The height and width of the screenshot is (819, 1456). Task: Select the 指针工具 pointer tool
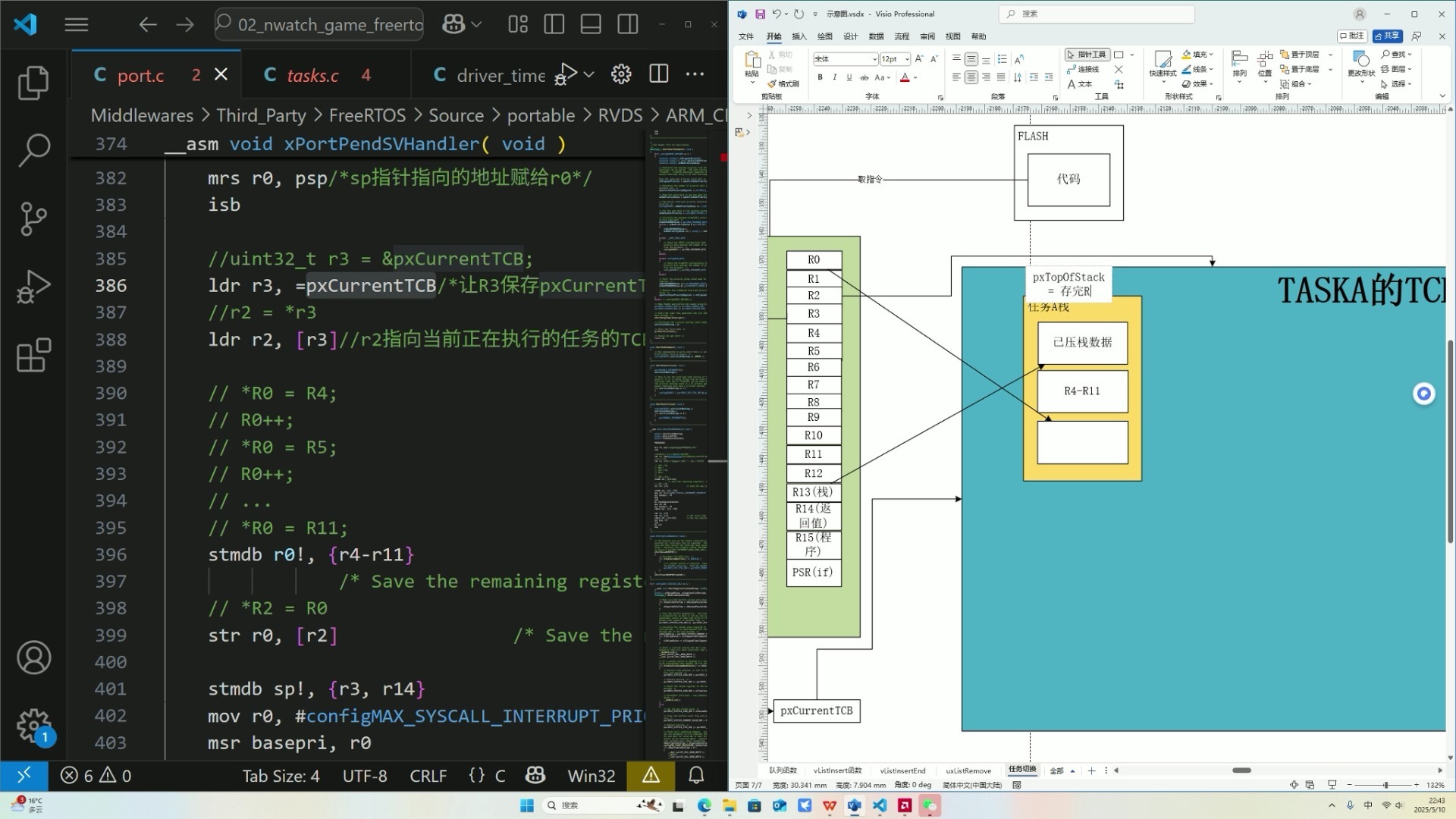click(1087, 55)
